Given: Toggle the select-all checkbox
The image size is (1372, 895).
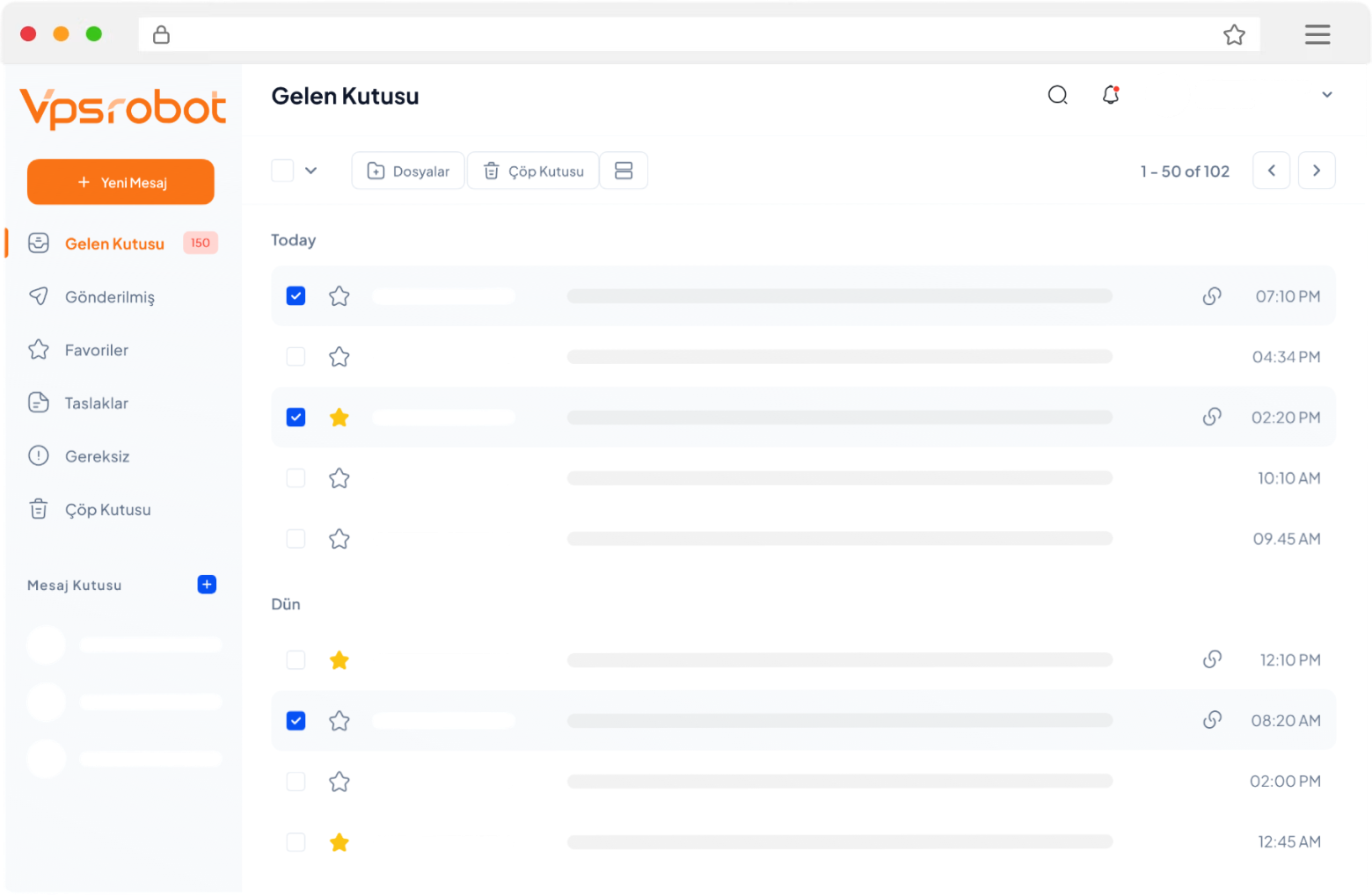Looking at the screenshot, I should [282, 171].
